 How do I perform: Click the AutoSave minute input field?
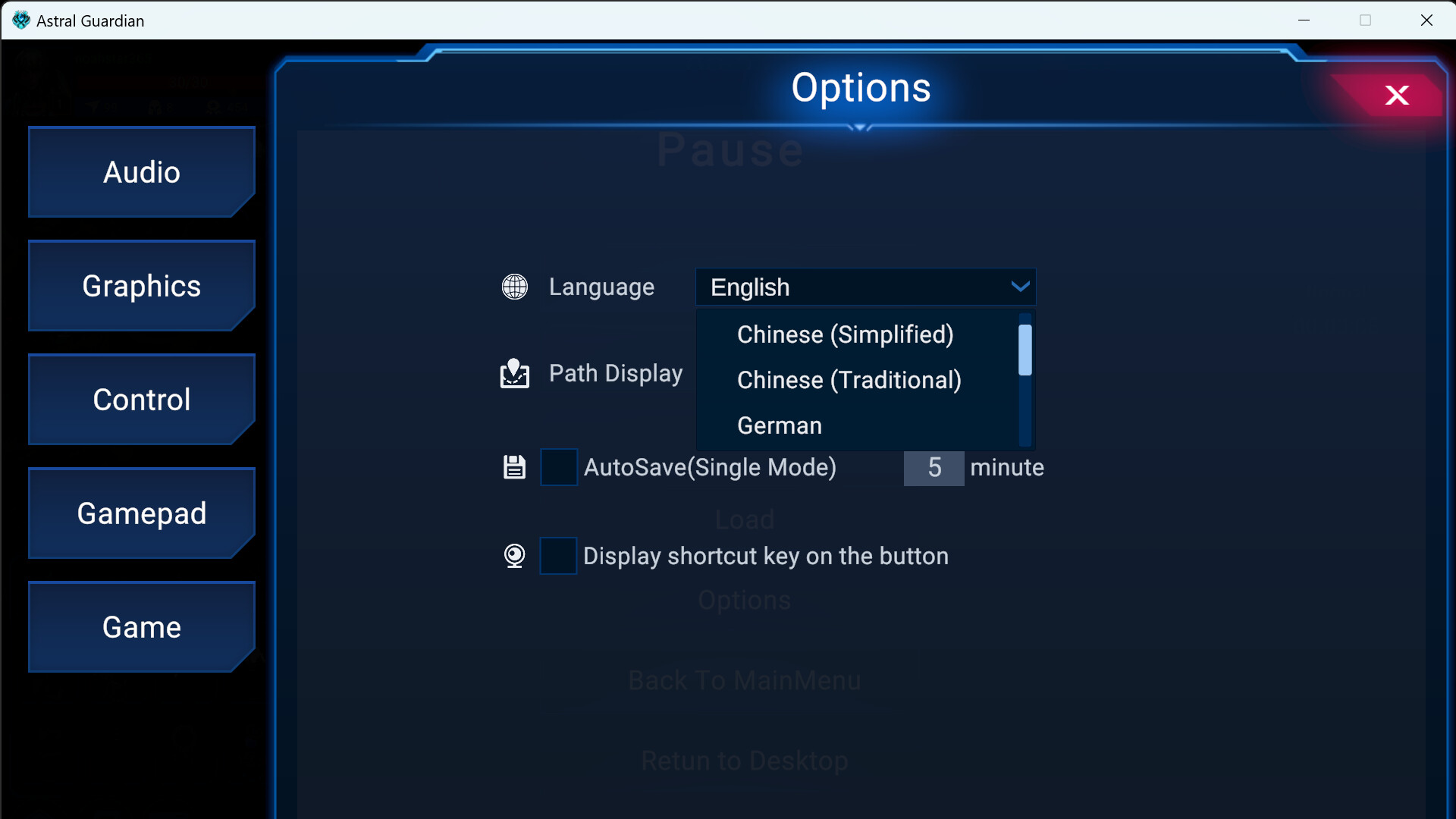933,467
